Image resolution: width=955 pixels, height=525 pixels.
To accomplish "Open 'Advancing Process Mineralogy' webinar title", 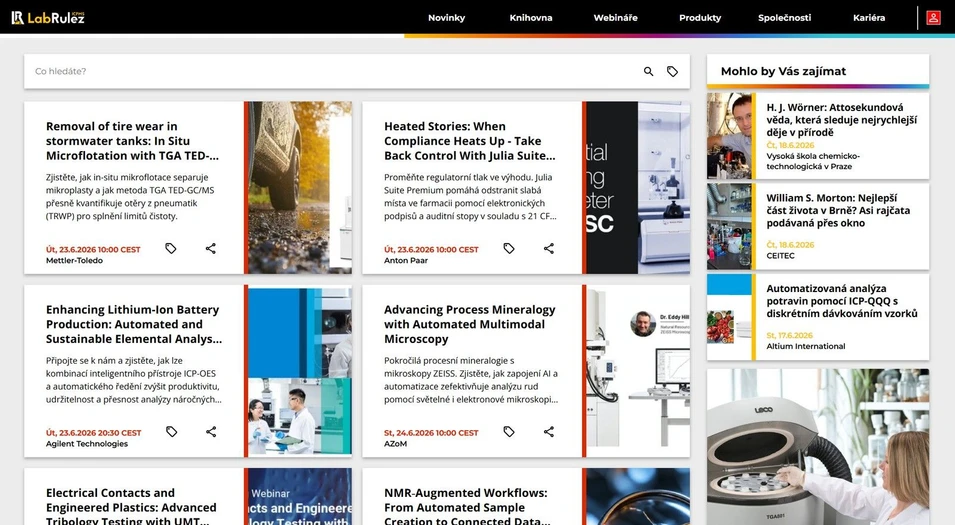I will 470,324.
